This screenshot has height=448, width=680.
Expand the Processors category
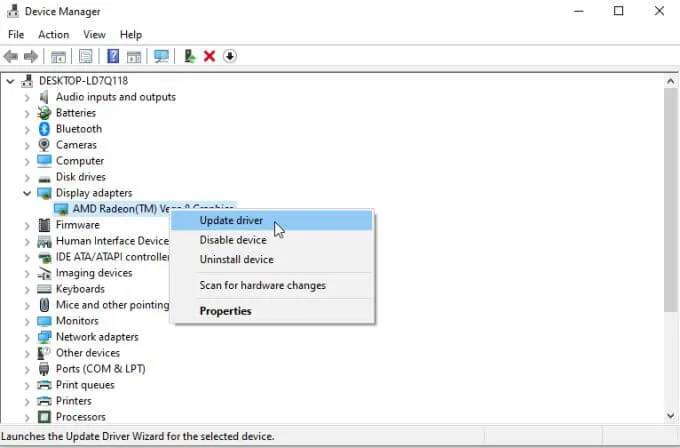(27, 417)
